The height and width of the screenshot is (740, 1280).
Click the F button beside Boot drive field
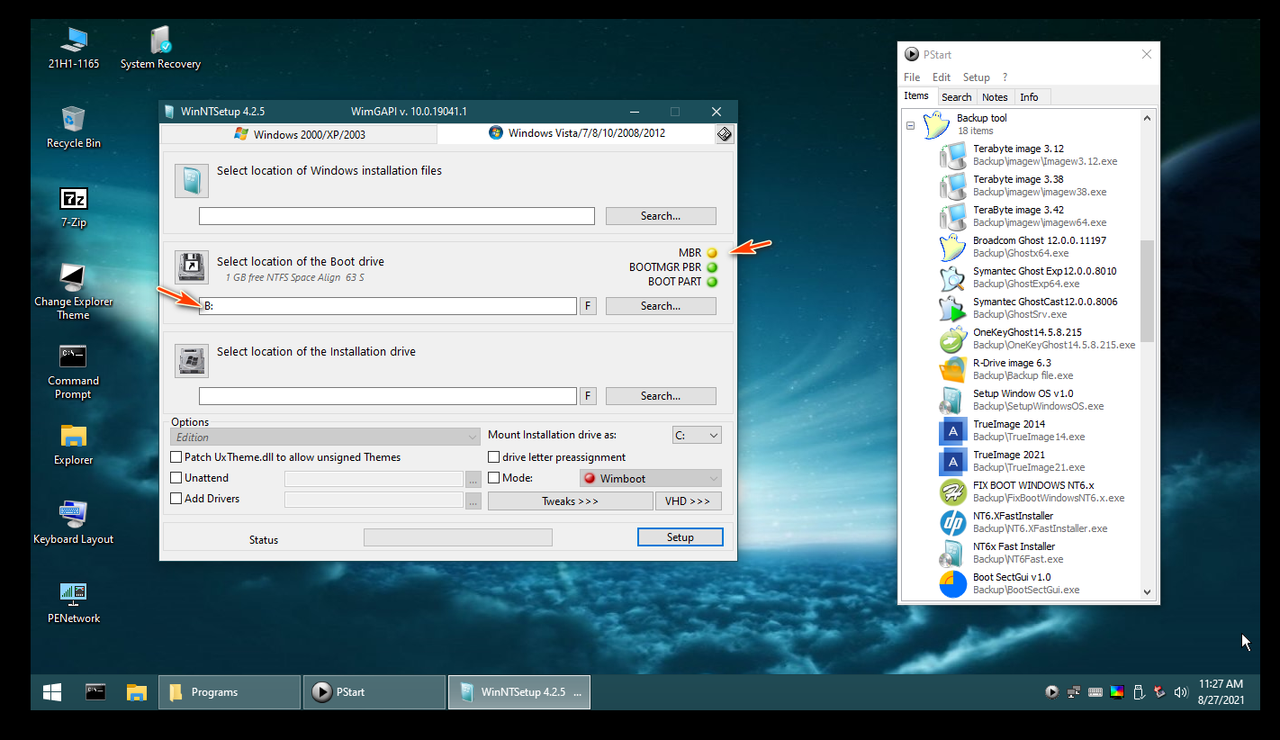[588, 306]
